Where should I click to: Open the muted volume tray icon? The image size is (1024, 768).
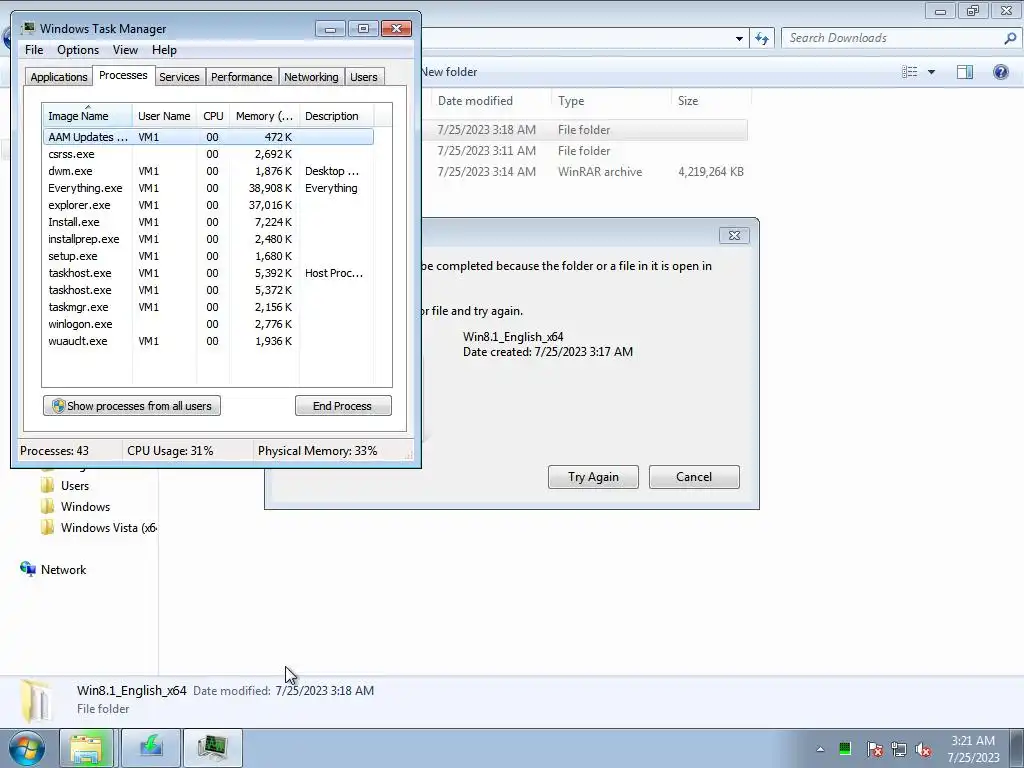(923, 749)
